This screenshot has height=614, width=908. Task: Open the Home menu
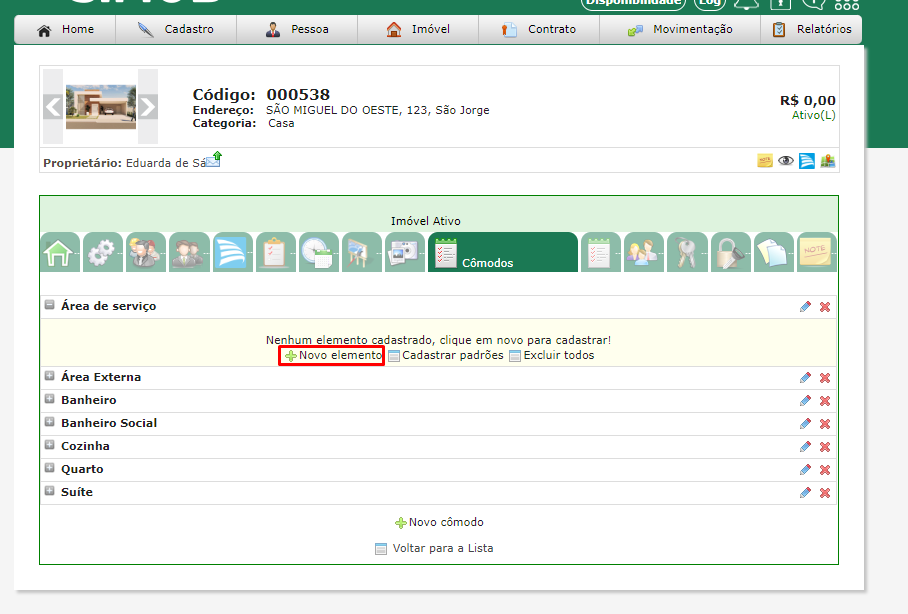(x=65, y=30)
